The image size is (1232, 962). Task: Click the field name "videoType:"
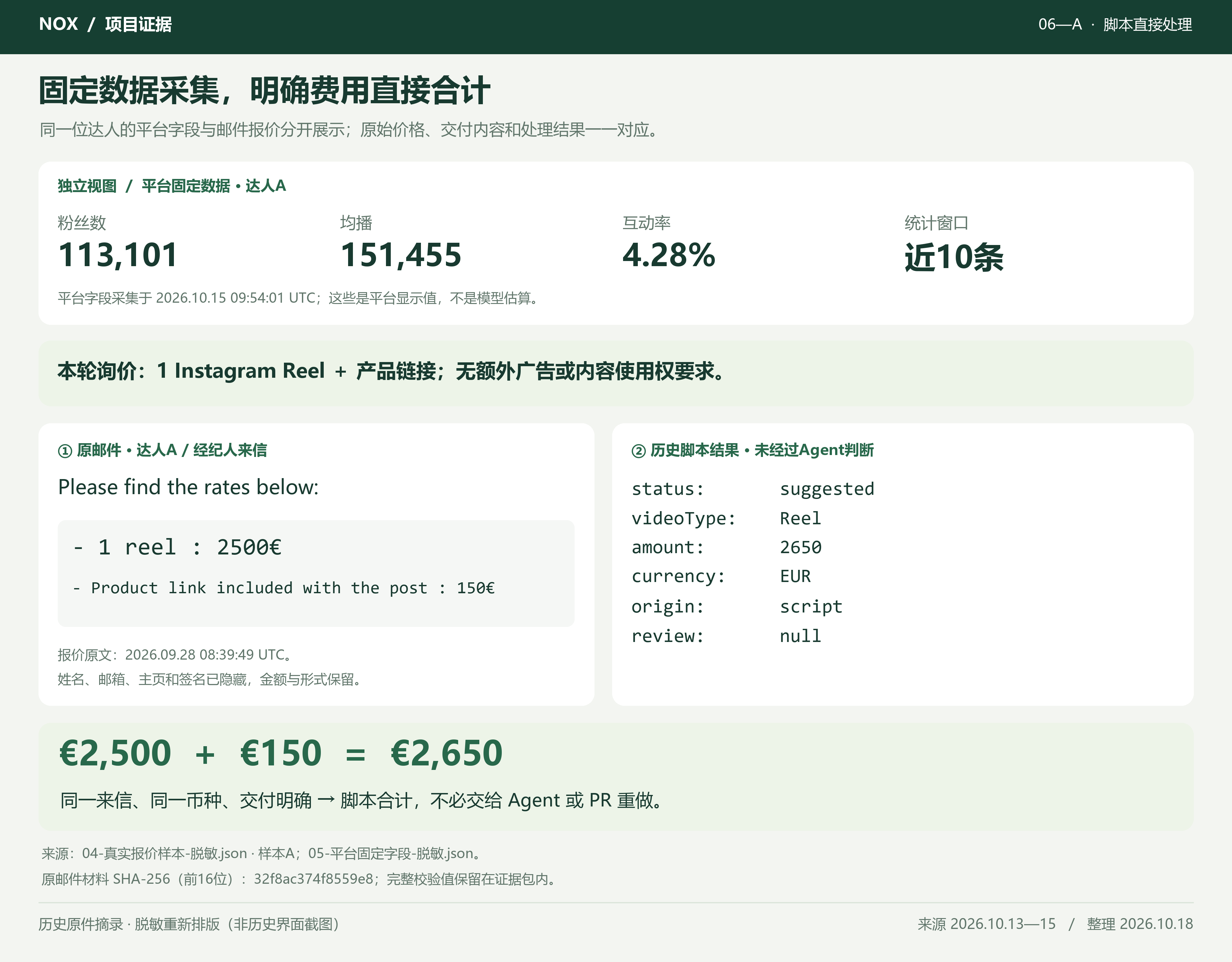(x=684, y=518)
